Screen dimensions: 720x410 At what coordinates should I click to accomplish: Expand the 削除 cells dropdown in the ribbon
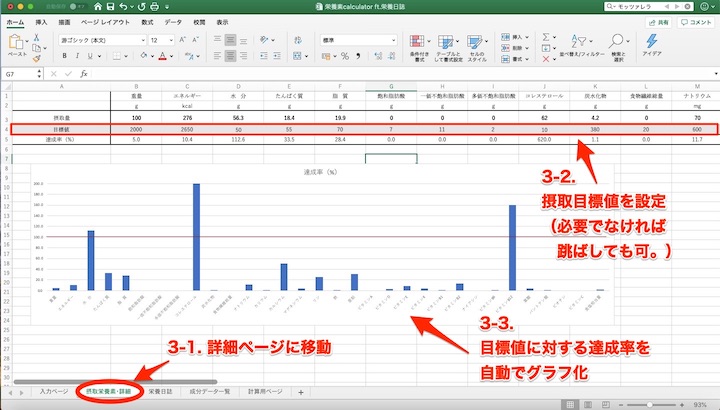[x=527, y=48]
